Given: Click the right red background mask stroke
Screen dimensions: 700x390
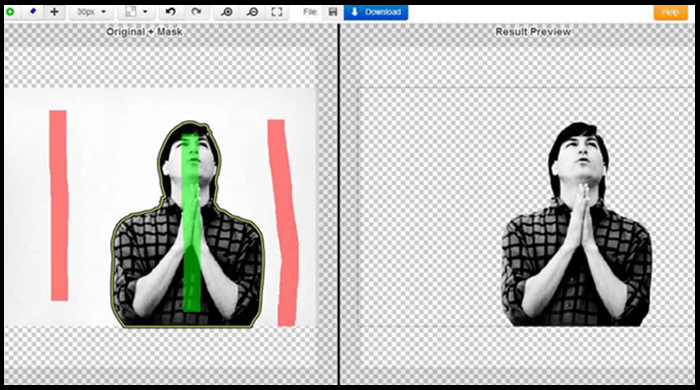Looking at the screenshot, I should click(283, 223).
